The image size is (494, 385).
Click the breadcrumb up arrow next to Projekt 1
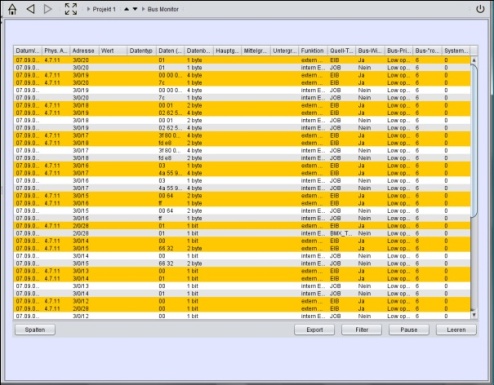(x=126, y=9)
